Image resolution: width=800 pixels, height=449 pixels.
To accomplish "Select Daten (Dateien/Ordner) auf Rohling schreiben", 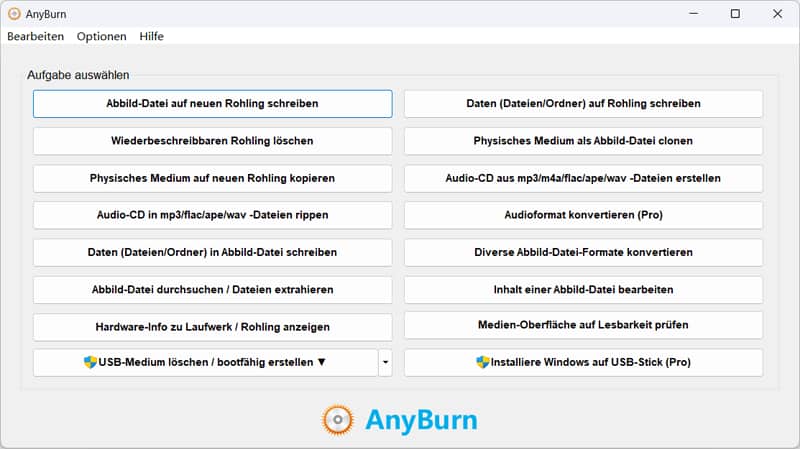I will pos(583,104).
